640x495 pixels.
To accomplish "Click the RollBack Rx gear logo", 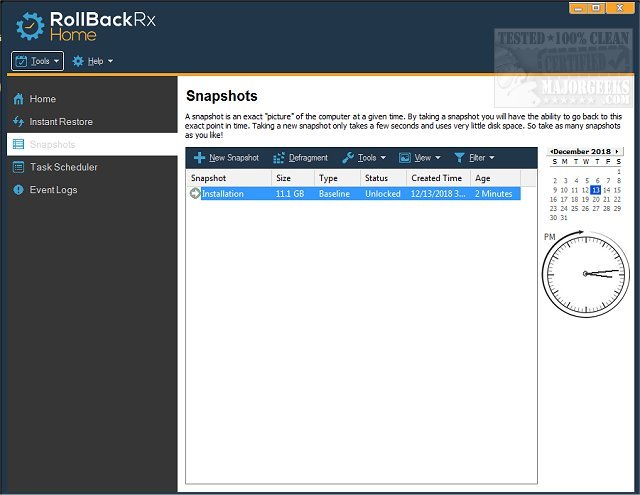I will [30, 26].
